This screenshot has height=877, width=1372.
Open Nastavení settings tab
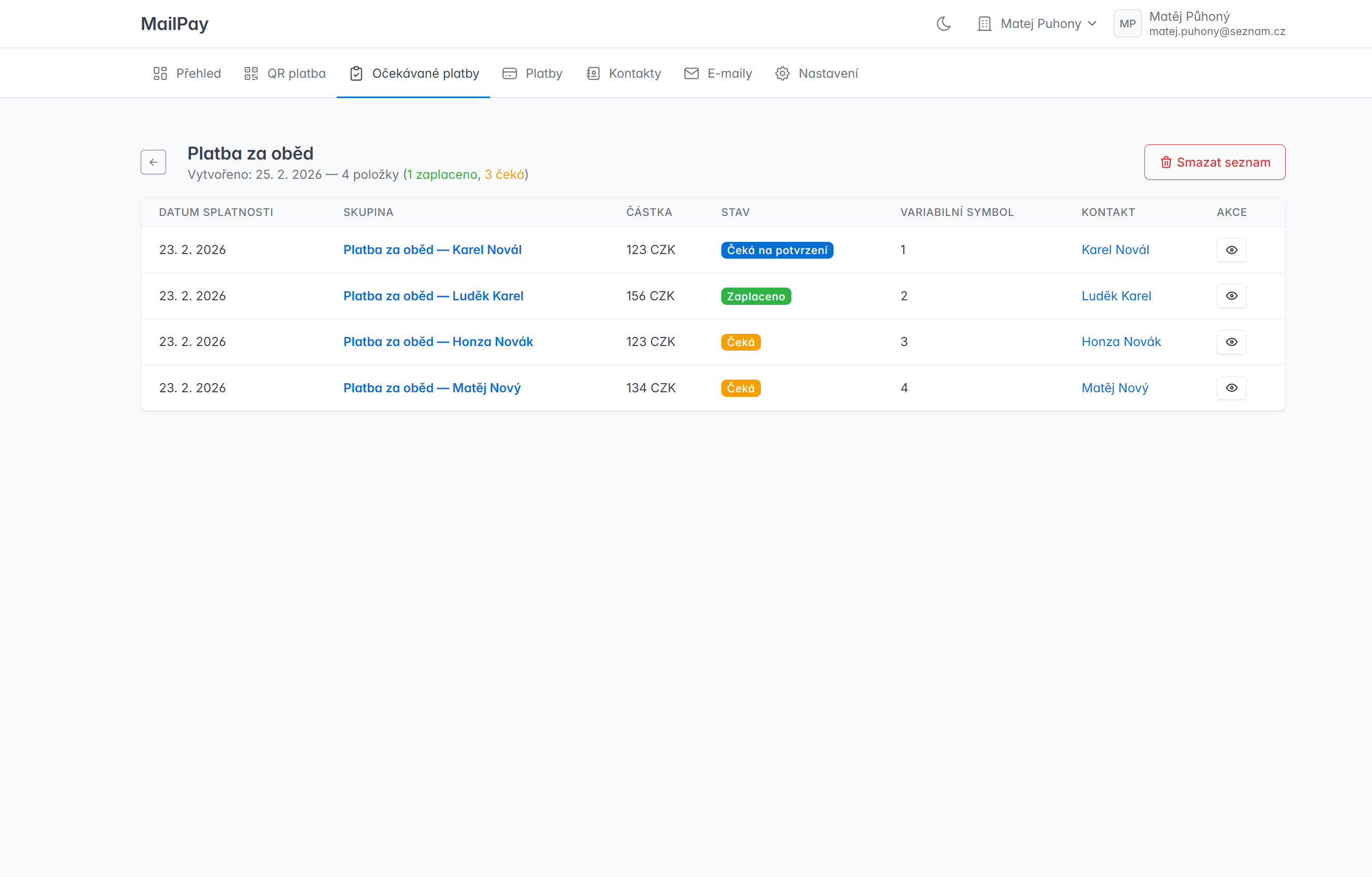click(x=816, y=74)
